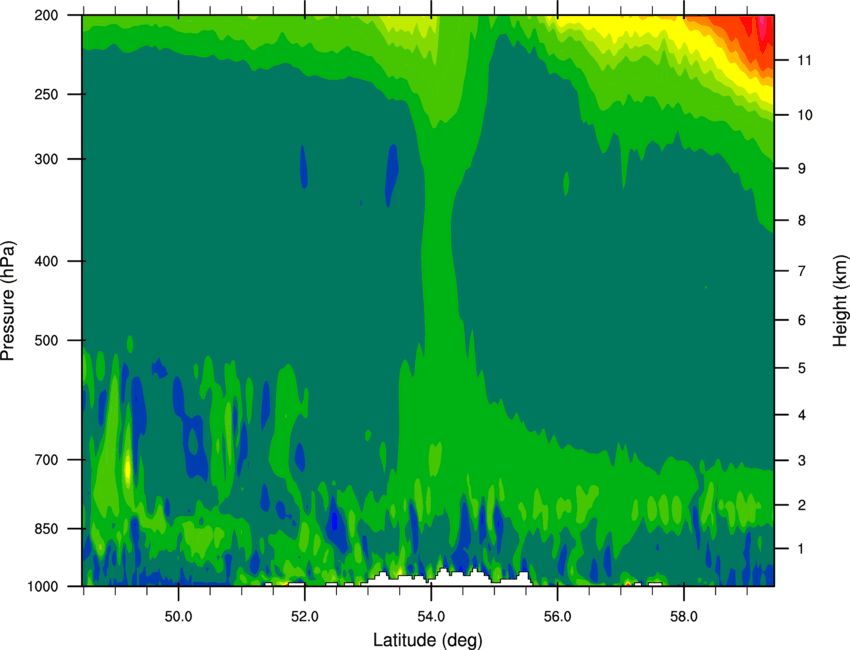850x650 pixels.
Task: Click the 500 pressure tick label
Action: pos(47,340)
